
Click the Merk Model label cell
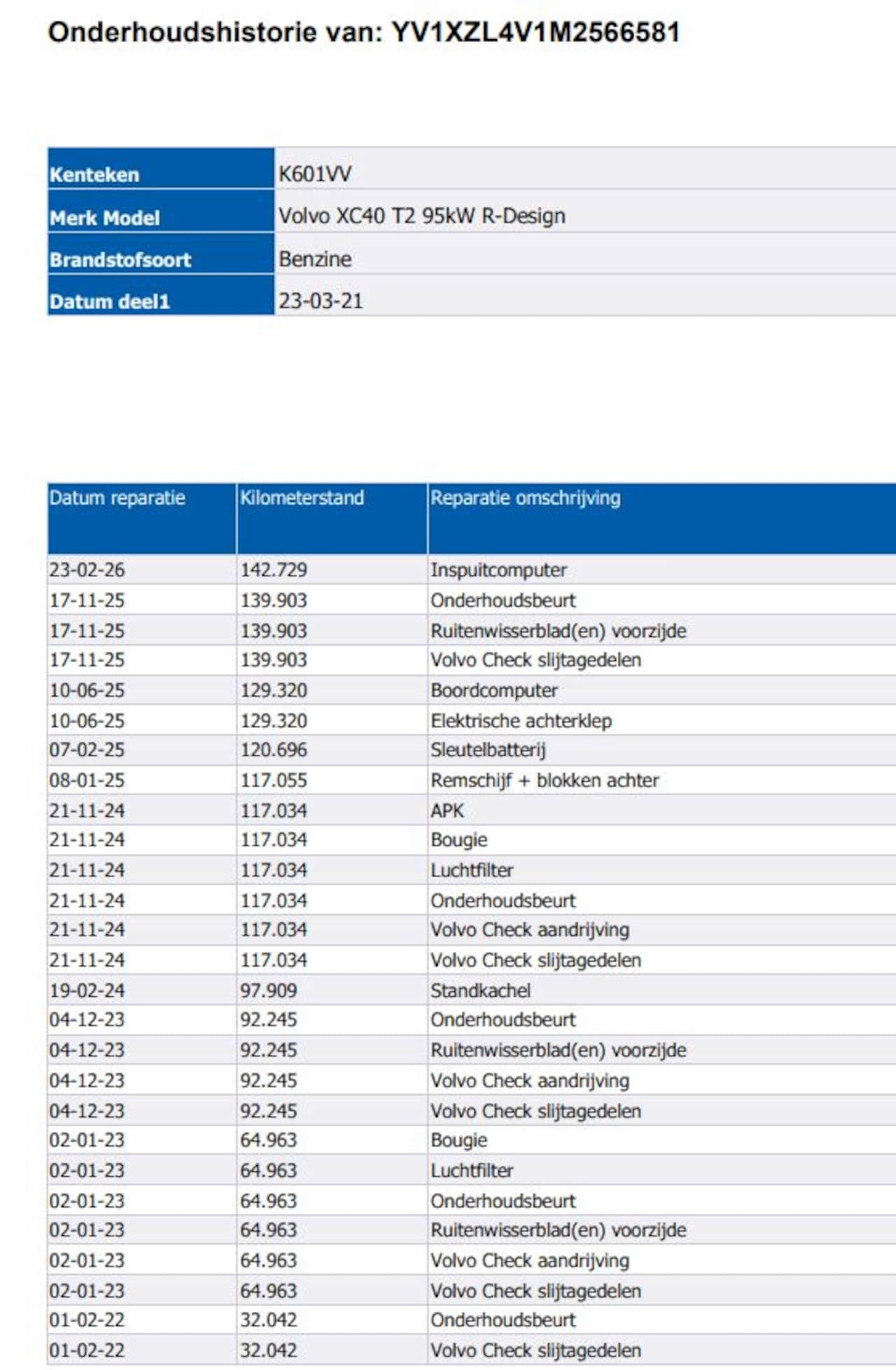click(161, 211)
